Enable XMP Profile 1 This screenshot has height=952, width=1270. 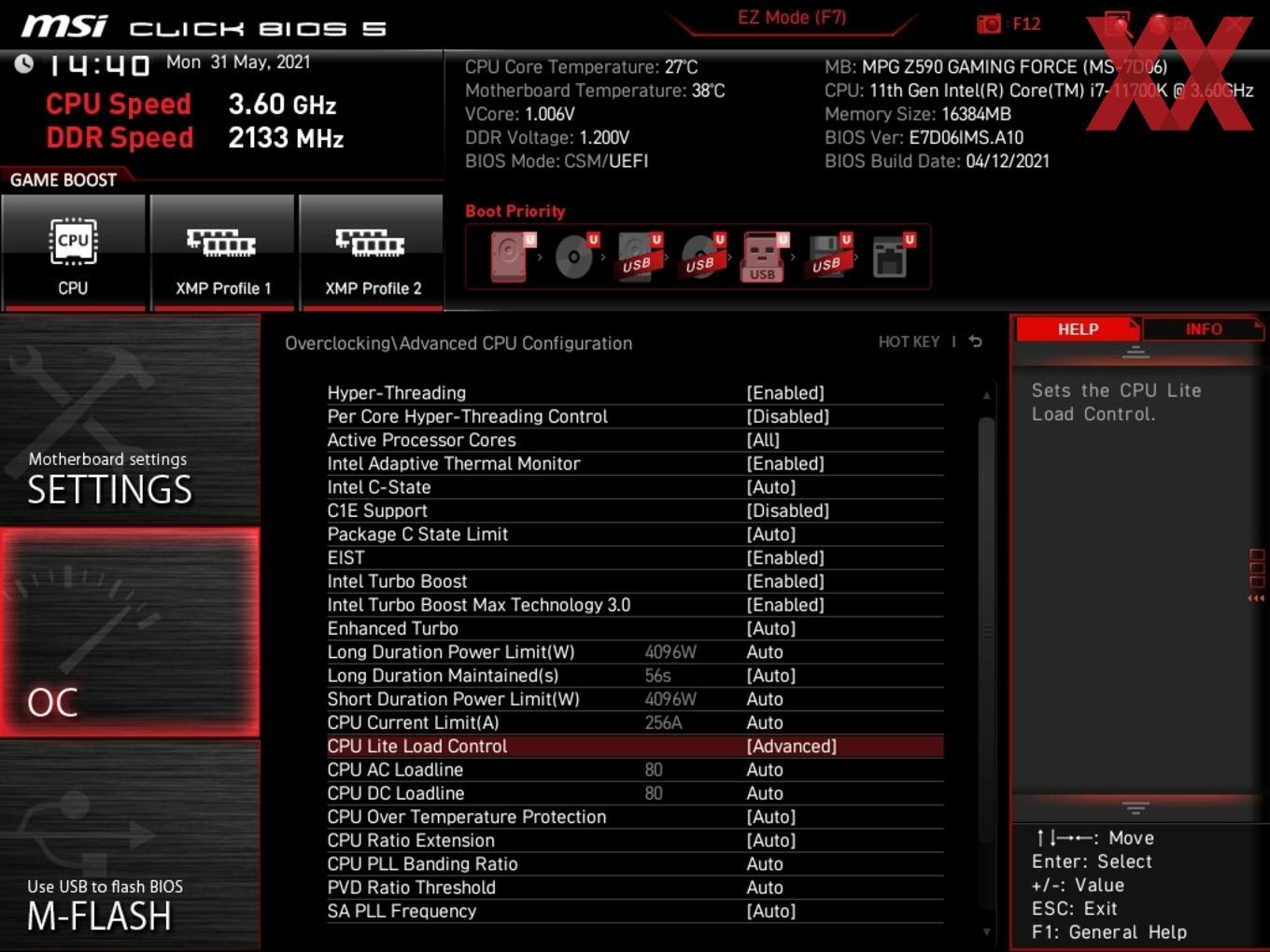pos(222,252)
